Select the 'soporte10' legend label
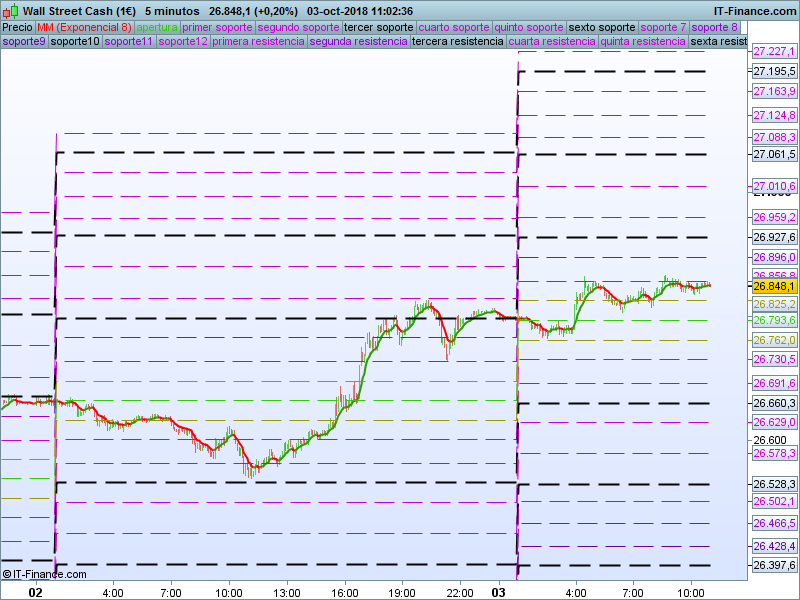 click(x=75, y=42)
